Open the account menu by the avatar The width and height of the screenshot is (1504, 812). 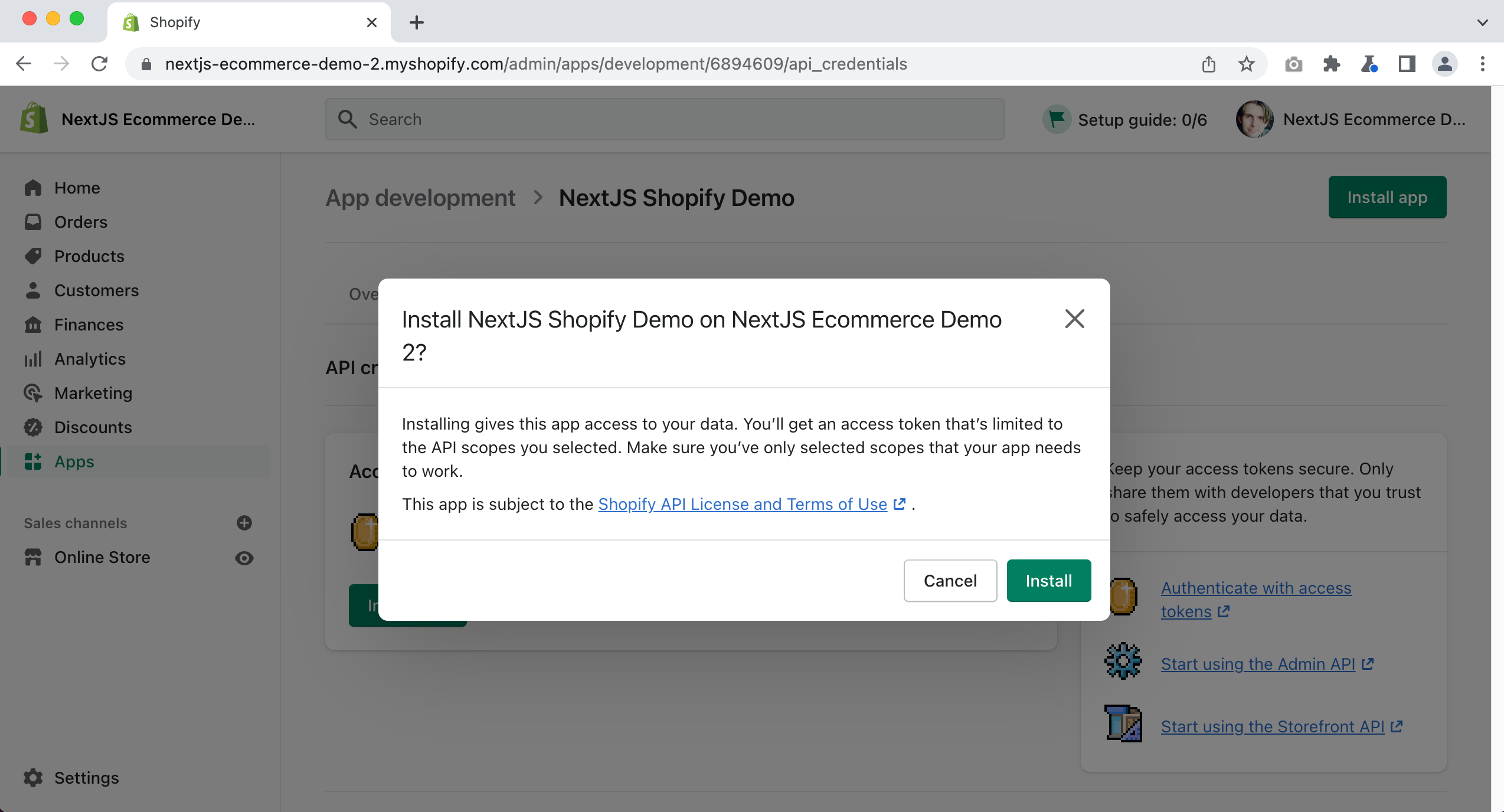(x=1351, y=119)
